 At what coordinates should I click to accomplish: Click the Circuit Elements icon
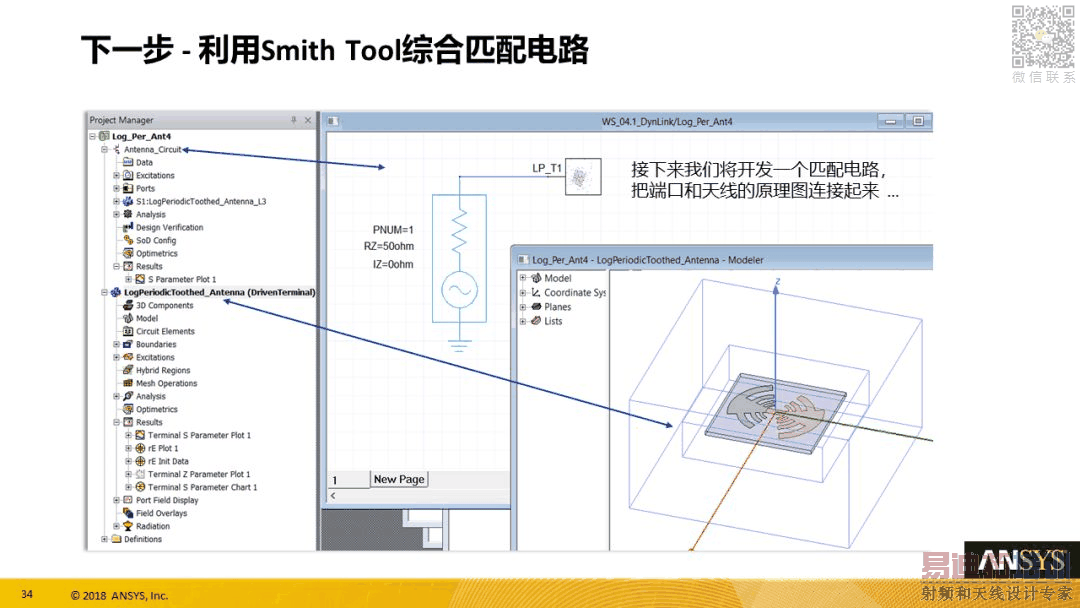[x=128, y=331]
